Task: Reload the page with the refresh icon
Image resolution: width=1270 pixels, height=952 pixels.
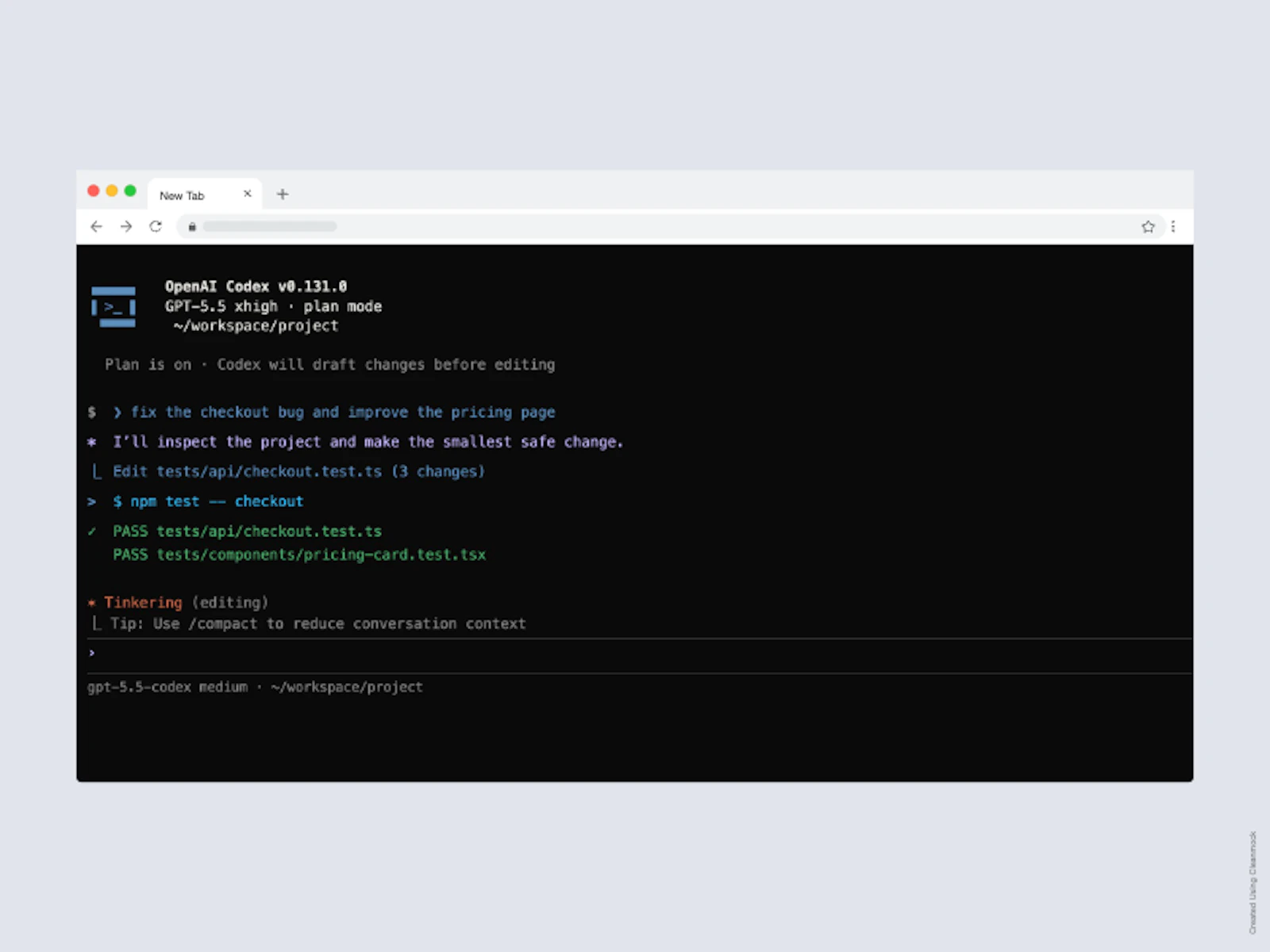Action: [x=156, y=227]
